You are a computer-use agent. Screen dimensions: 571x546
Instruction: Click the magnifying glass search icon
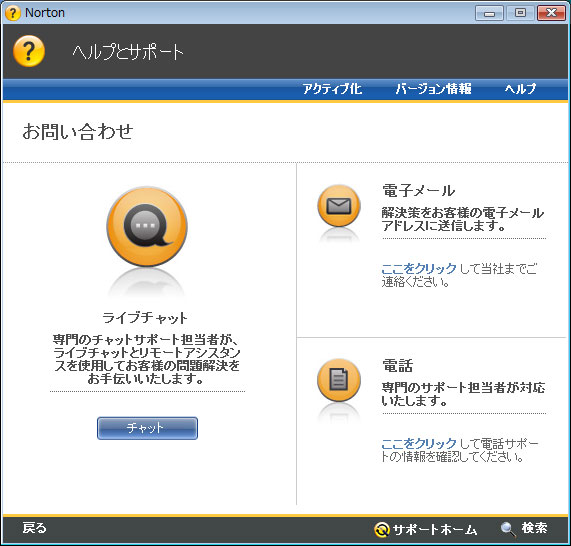(508, 529)
